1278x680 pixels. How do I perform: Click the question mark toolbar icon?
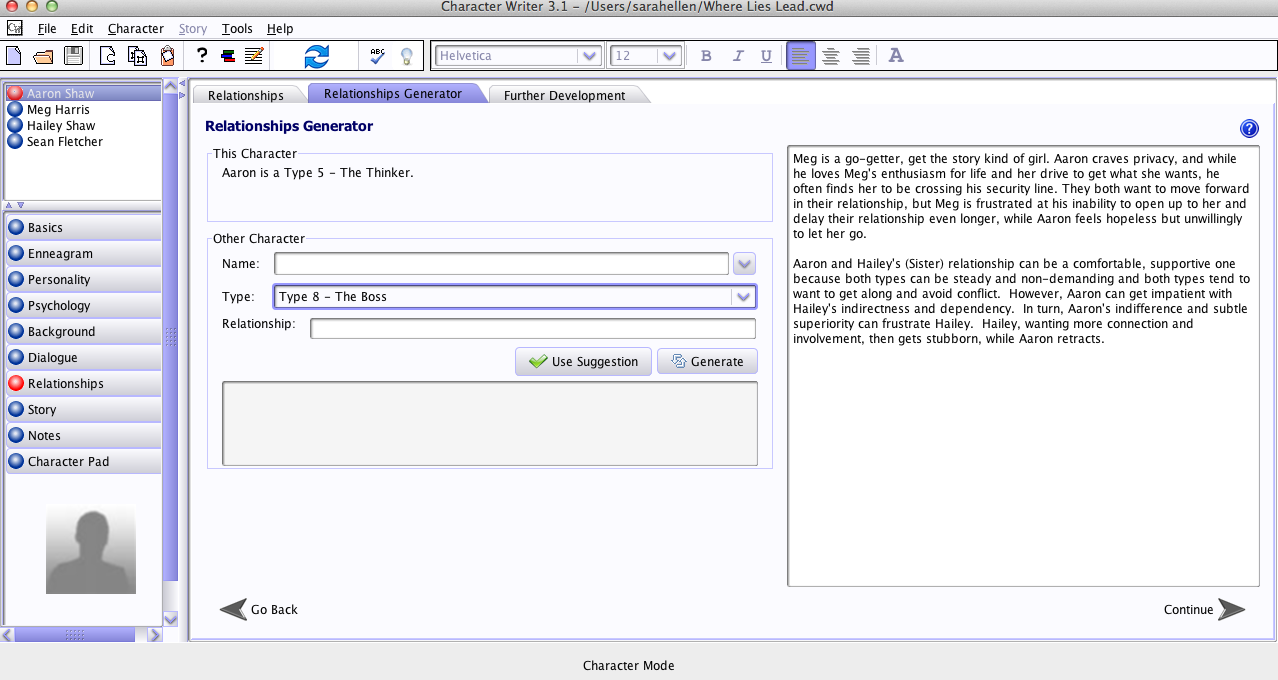201,56
